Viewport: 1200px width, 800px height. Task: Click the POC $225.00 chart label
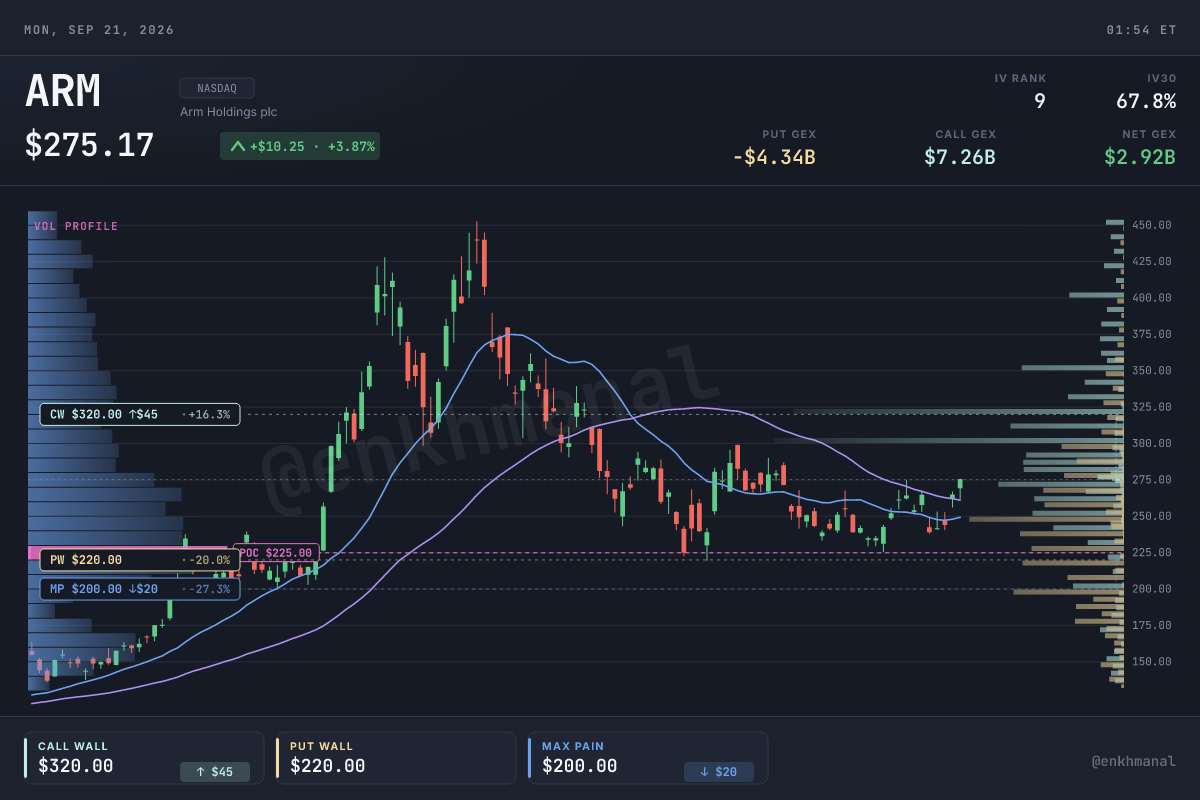tap(276, 552)
